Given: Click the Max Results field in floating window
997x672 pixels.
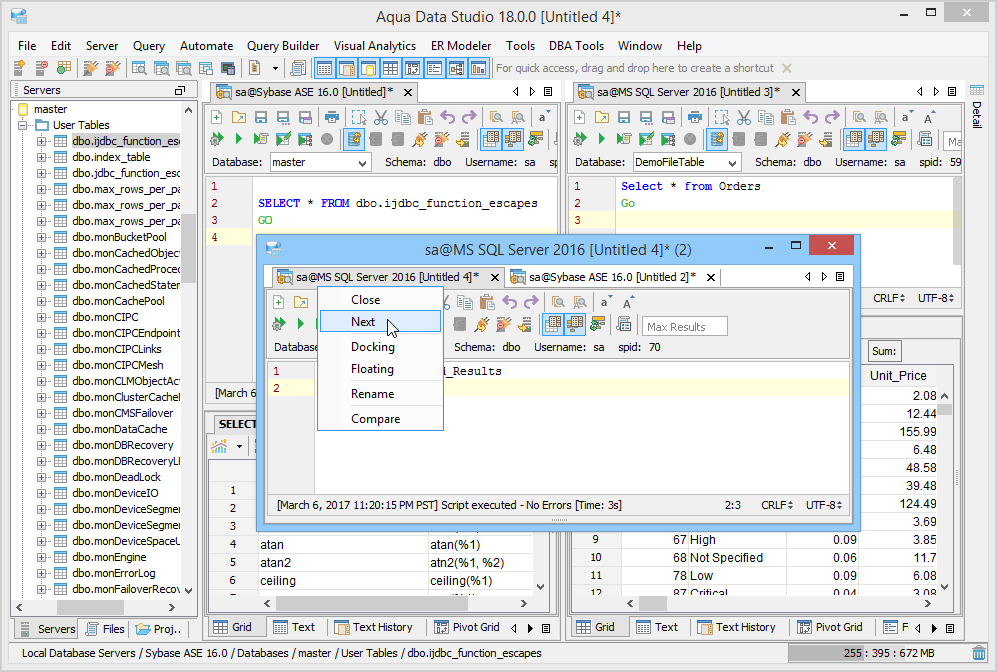Looking at the screenshot, I should [x=684, y=327].
